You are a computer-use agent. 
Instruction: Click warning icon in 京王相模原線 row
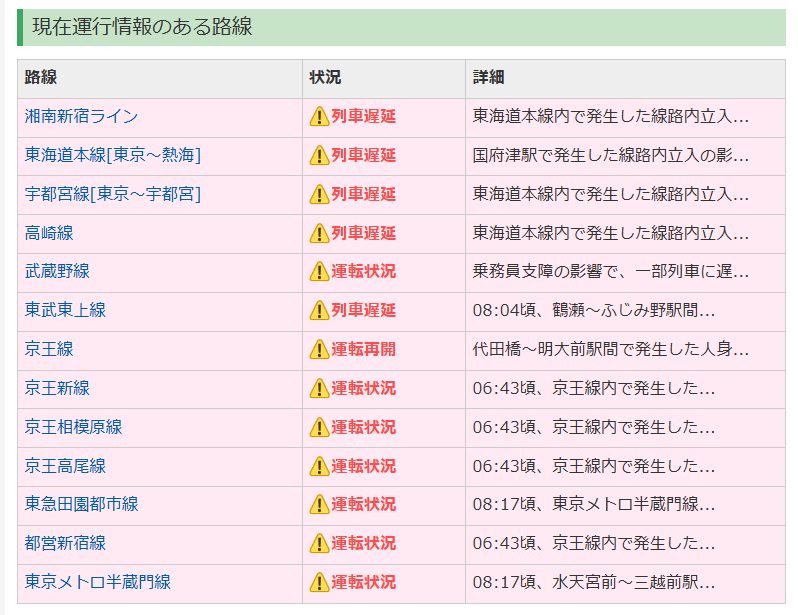[x=319, y=427]
